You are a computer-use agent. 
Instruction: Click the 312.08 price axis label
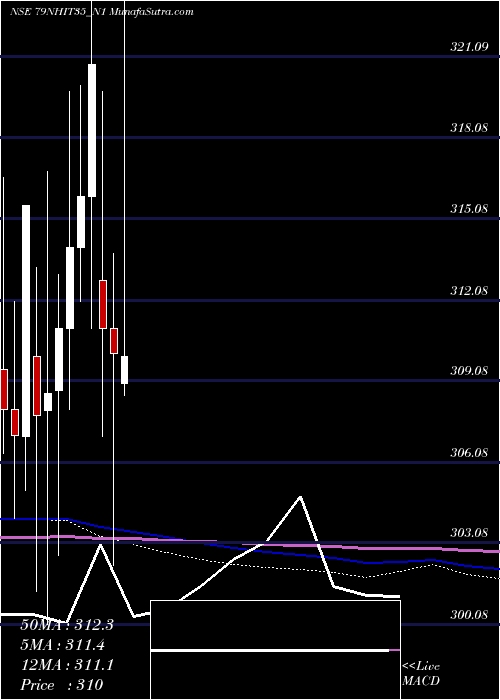click(x=469, y=291)
